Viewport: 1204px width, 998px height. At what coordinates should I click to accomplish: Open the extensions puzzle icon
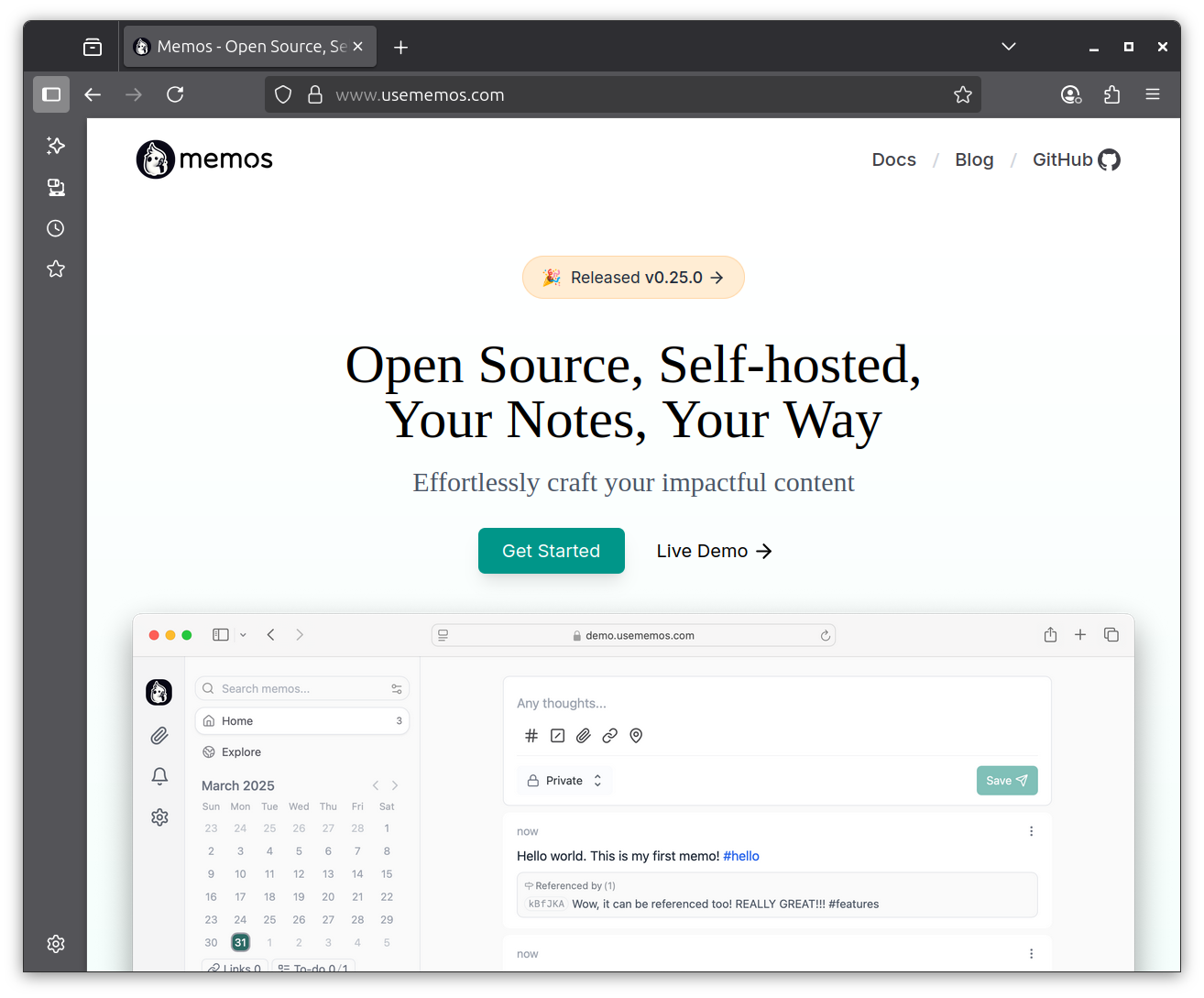coord(1111,94)
